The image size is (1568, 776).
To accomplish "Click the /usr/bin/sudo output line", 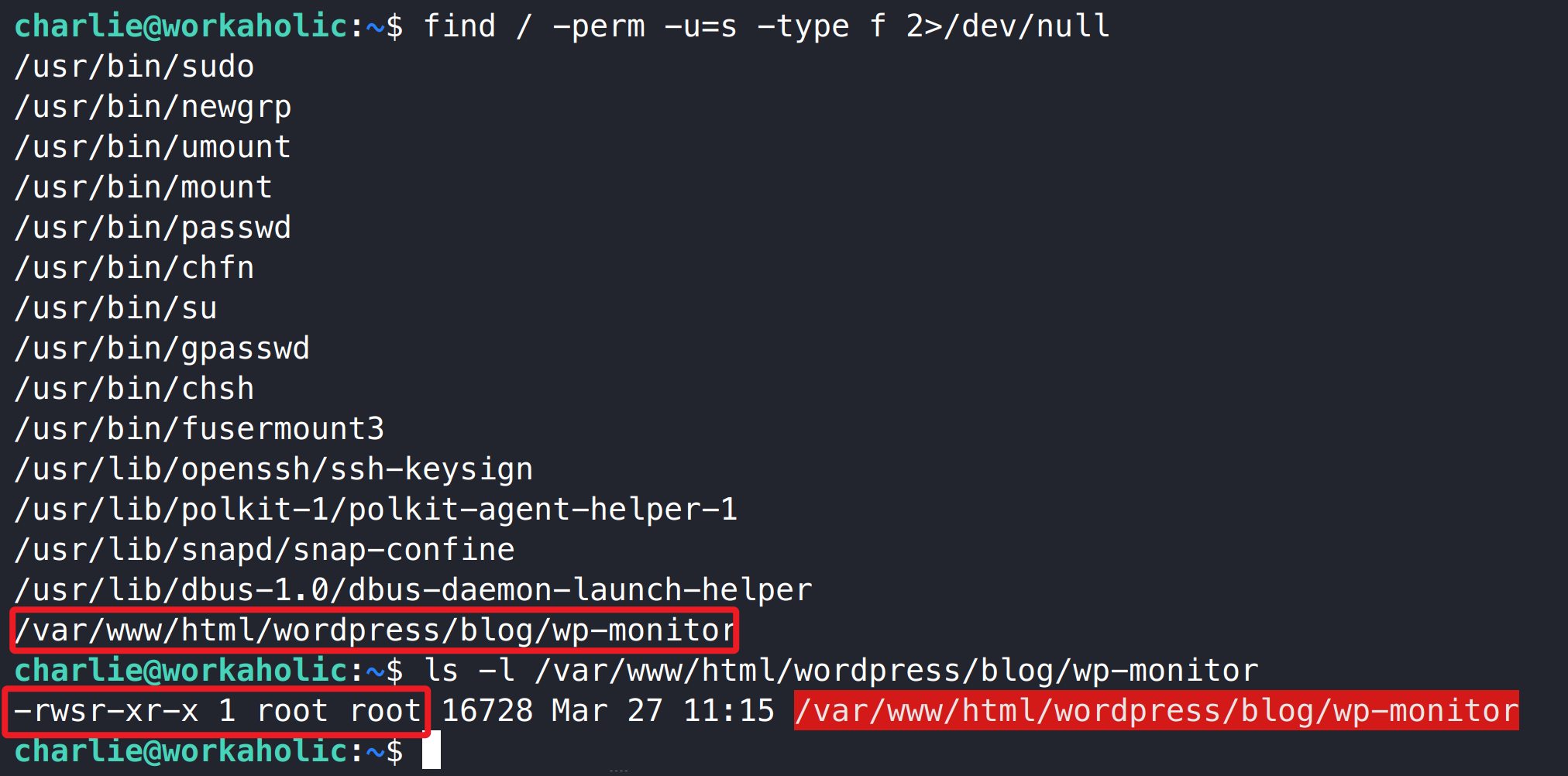I will click(x=134, y=67).
